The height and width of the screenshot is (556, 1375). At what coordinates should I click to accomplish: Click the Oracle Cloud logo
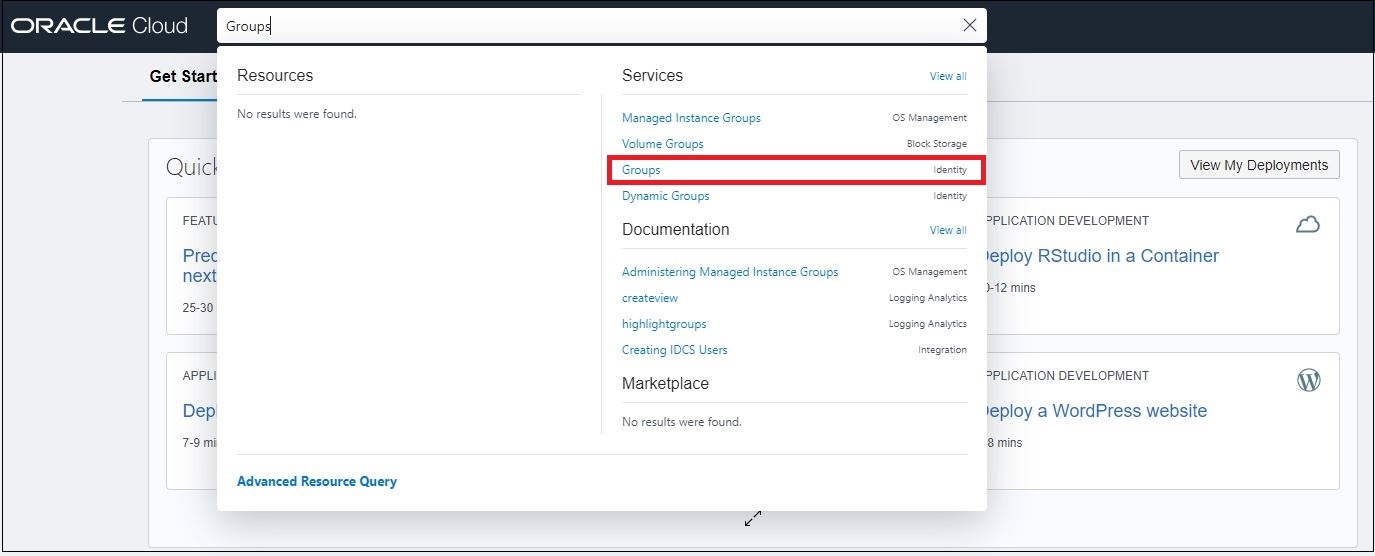click(100, 26)
